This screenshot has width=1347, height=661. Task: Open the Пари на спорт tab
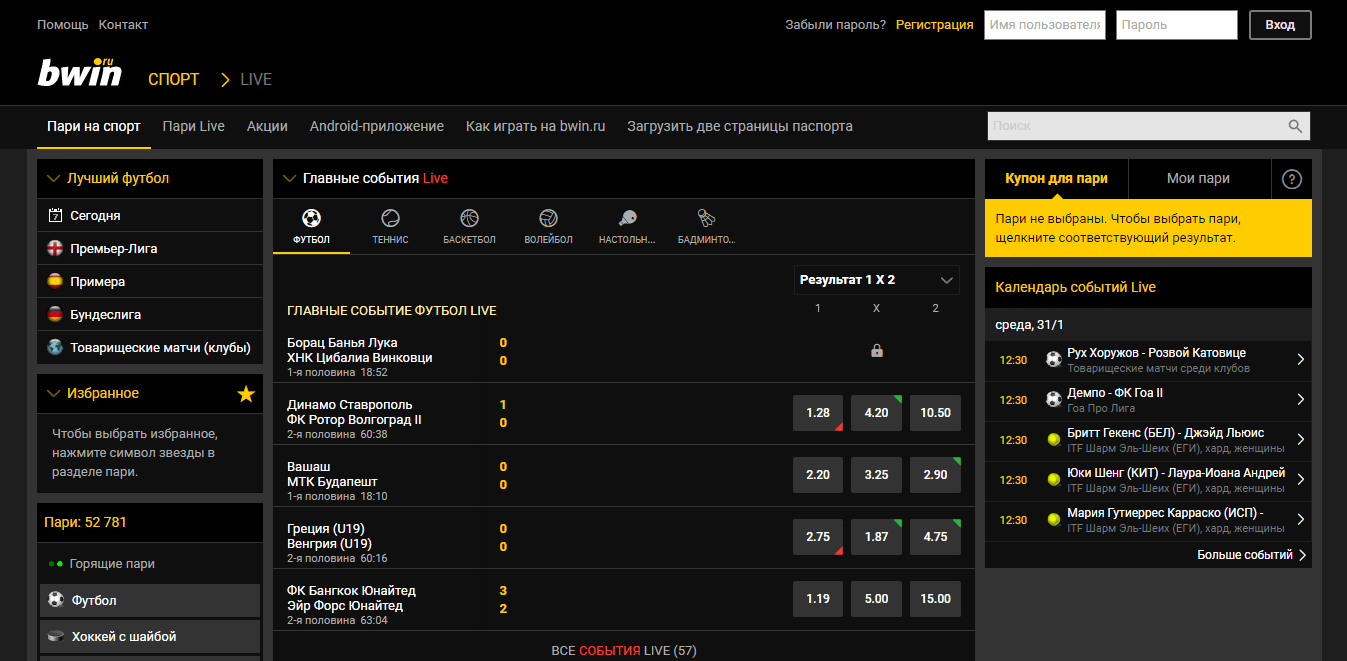(x=94, y=126)
